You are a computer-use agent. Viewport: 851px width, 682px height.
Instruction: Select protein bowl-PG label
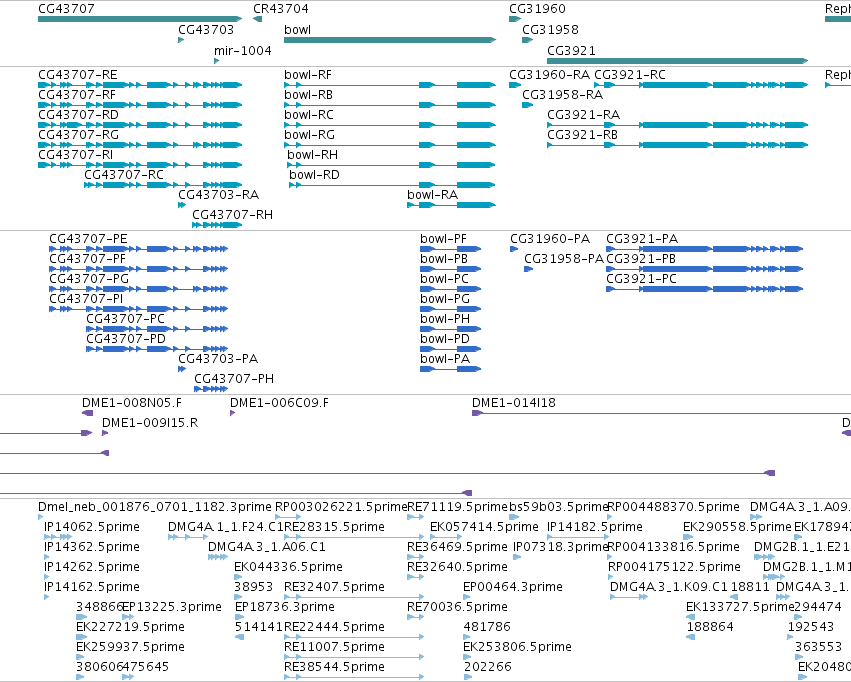click(445, 299)
